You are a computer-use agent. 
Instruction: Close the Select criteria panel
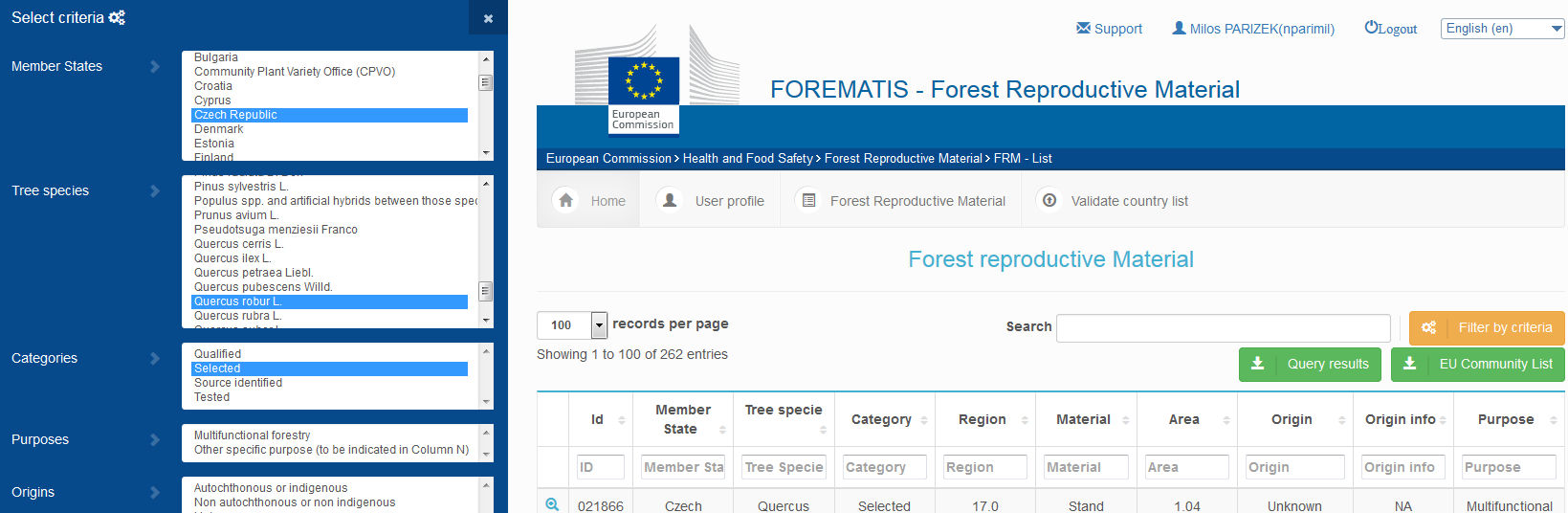[488, 17]
